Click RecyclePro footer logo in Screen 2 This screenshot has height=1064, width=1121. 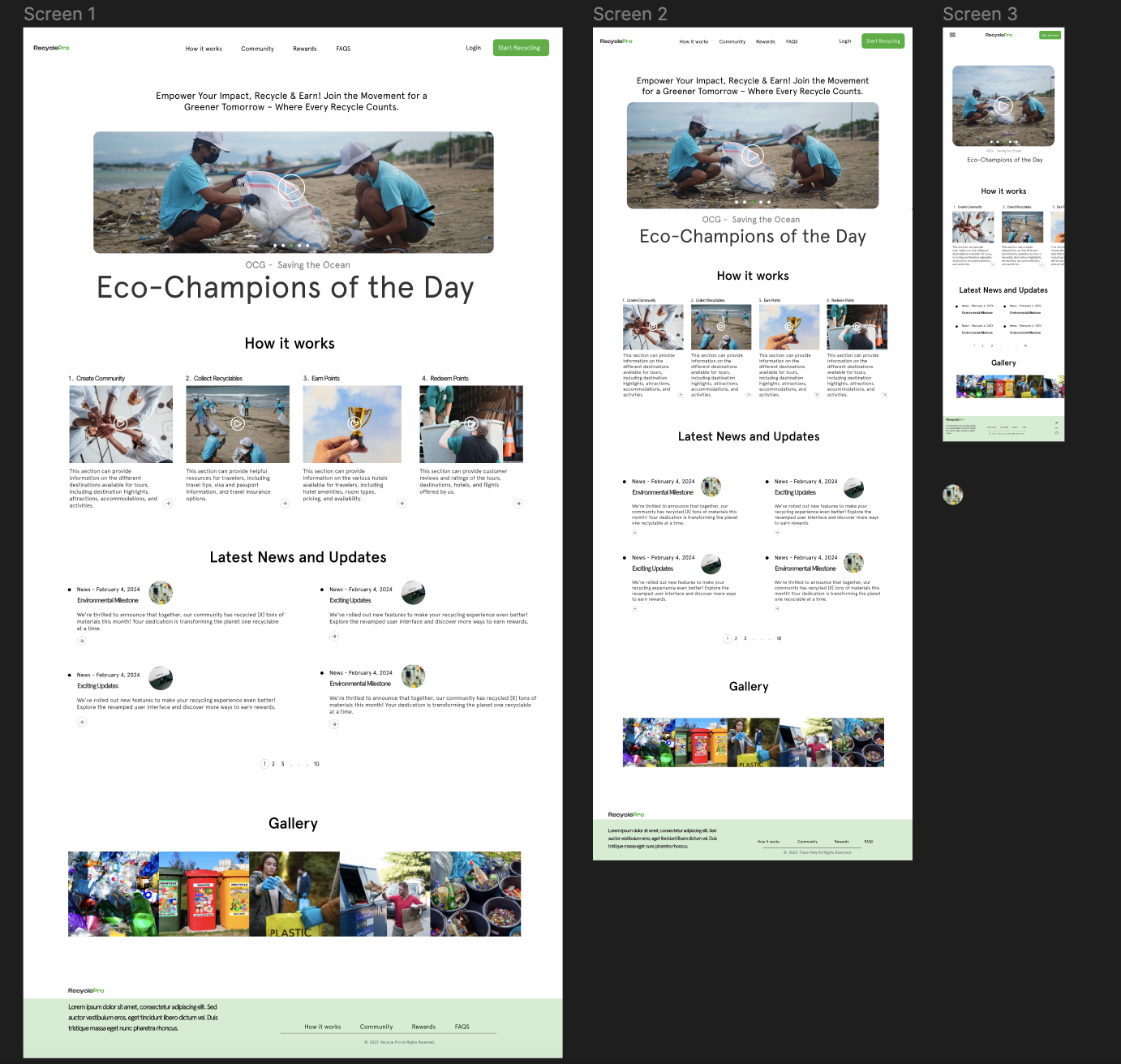coord(626,814)
